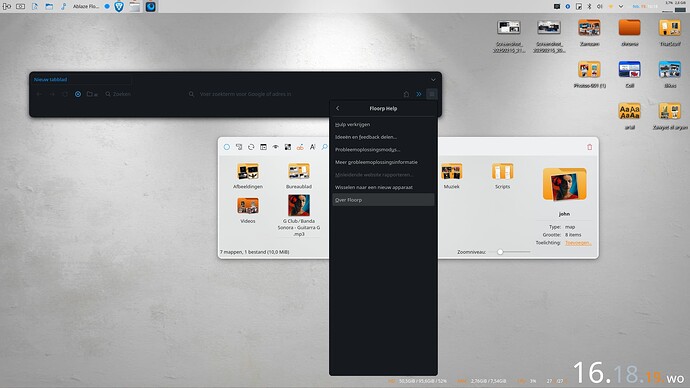Click the orange rename 'ab' icon in file manager
Image resolution: width=690 pixels, height=388 pixels.
pos(300,147)
